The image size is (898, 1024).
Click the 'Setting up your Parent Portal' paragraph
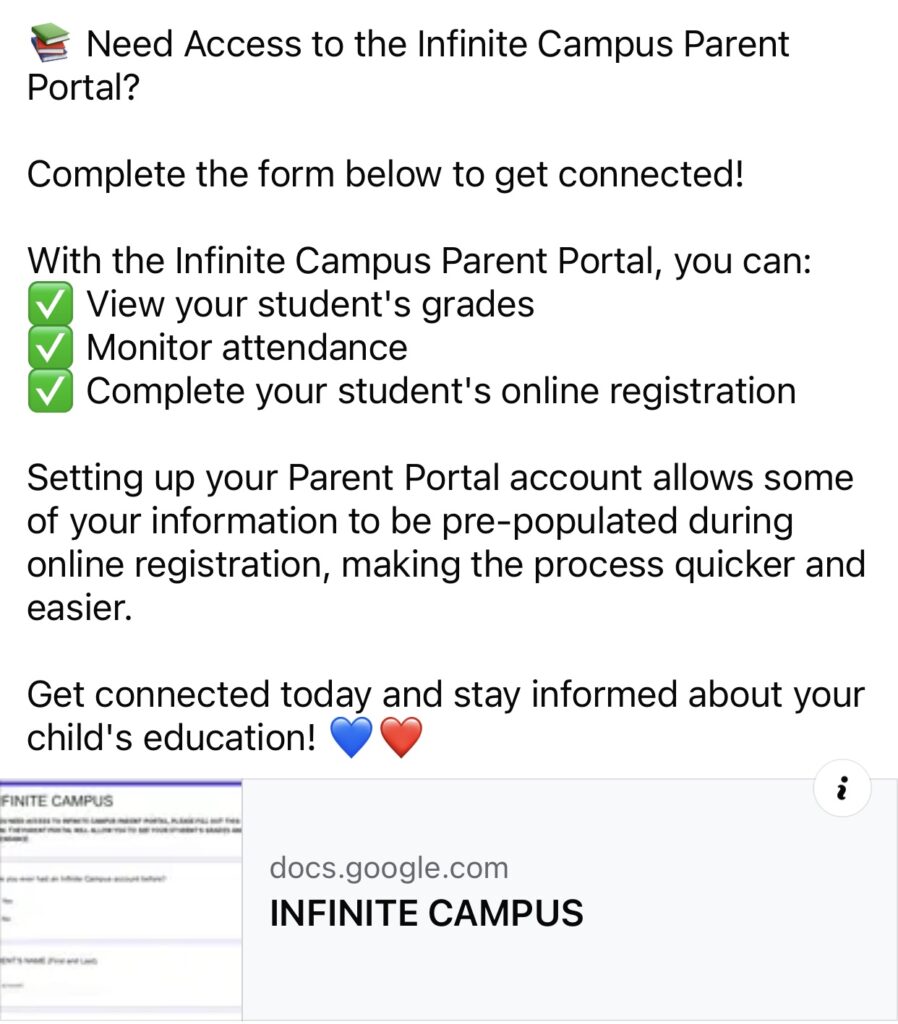446,543
